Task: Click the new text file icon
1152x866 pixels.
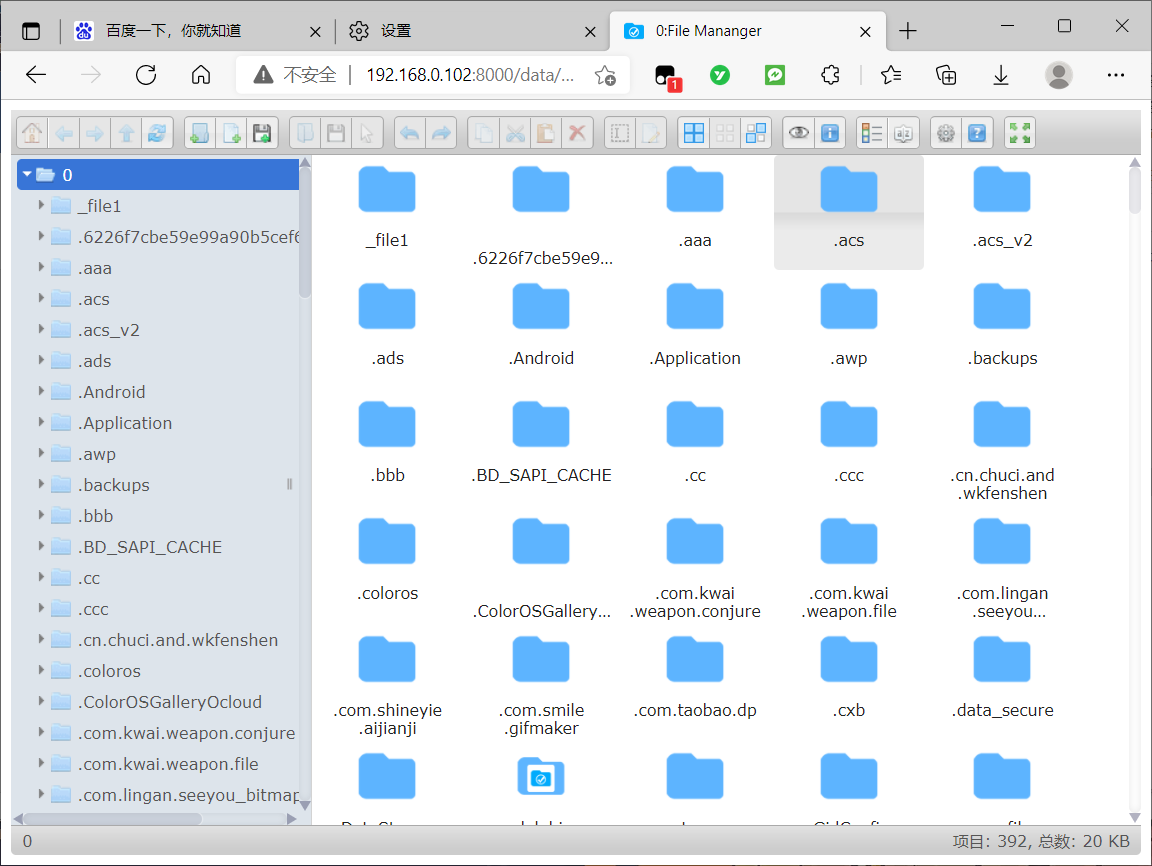Action: (231, 133)
